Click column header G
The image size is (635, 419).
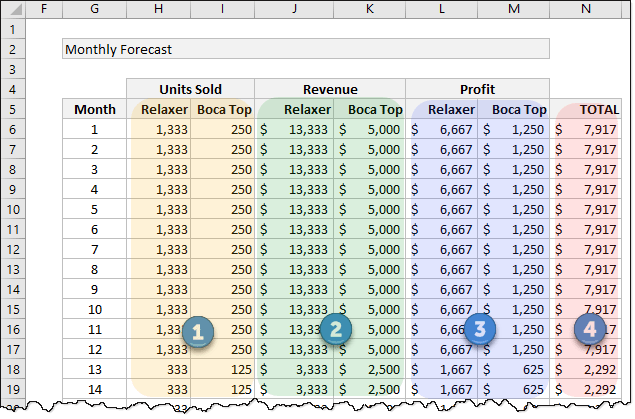click(x=94, y=9)
